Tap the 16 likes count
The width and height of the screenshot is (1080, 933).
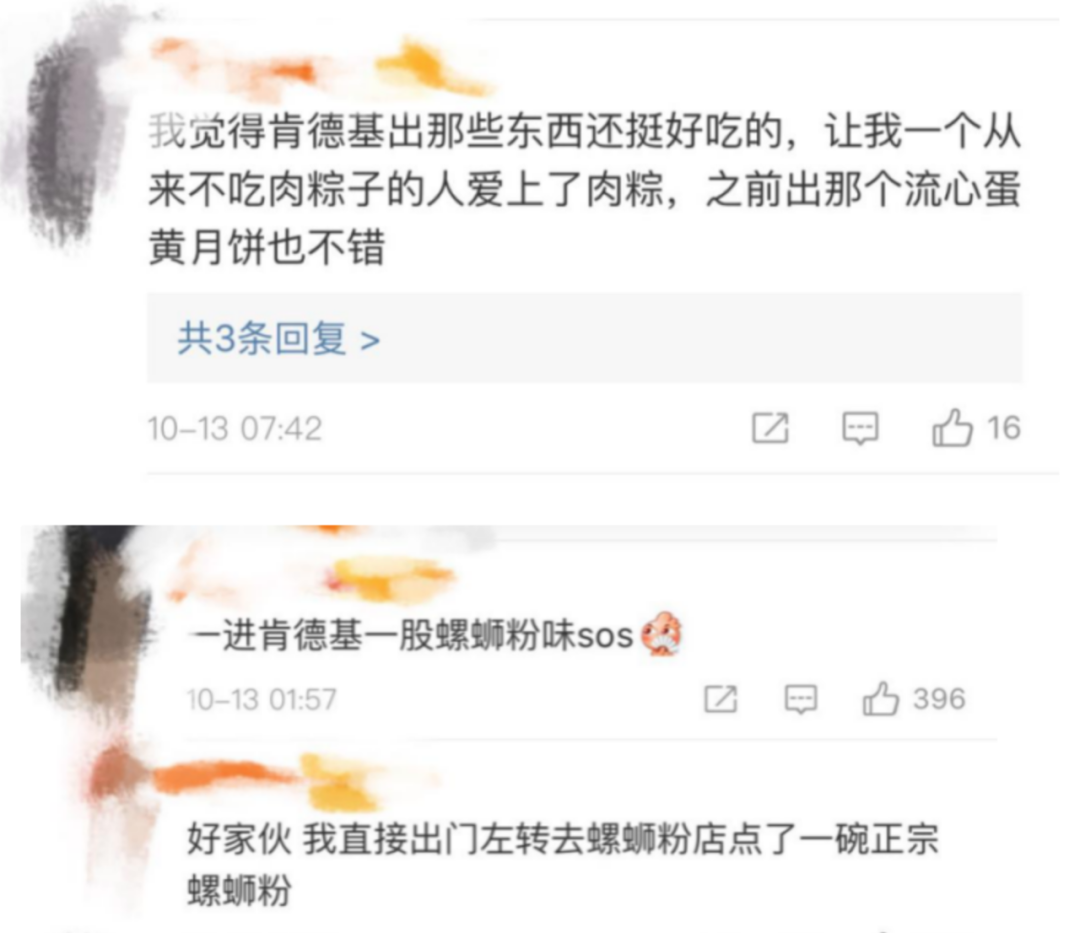tap(1004, 428)
